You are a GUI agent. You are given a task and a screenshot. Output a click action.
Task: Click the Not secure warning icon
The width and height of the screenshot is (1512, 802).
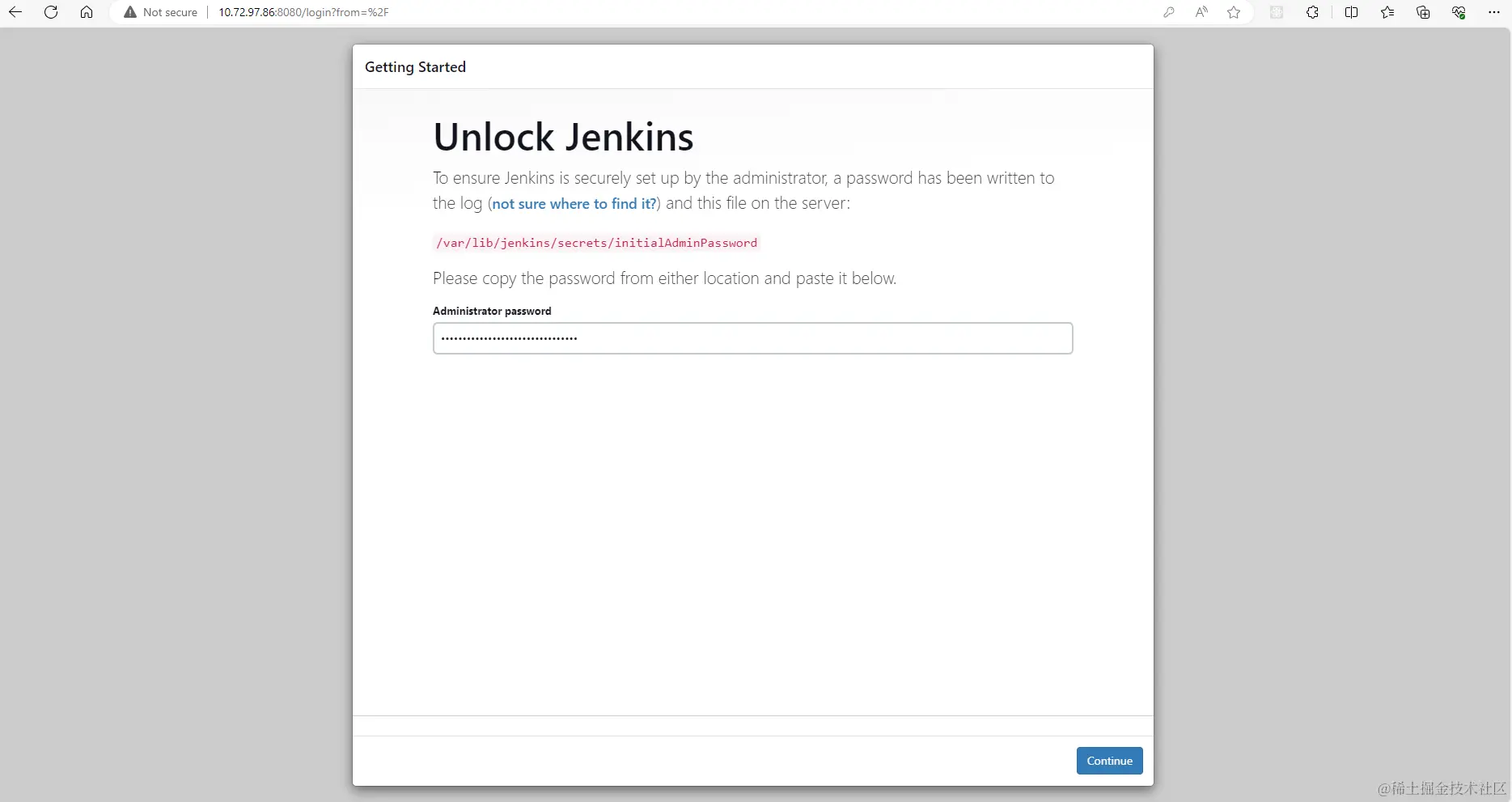tap(130, 12)
